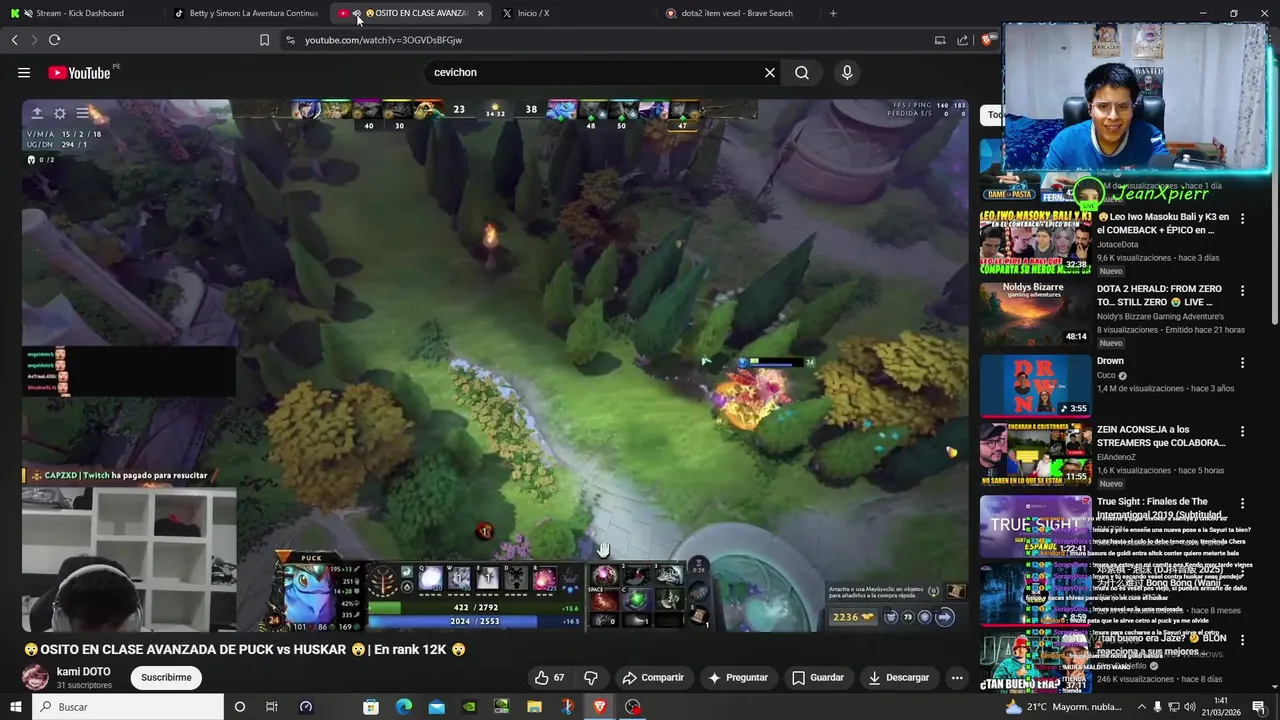
Task: Go back with browser back arrow
Action: click(x=14, y=40)
